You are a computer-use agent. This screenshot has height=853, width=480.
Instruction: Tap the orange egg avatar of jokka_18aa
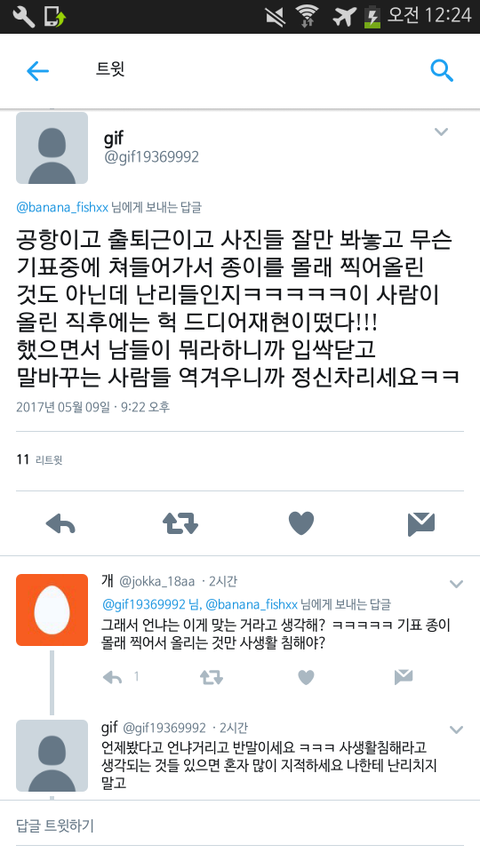52,610
